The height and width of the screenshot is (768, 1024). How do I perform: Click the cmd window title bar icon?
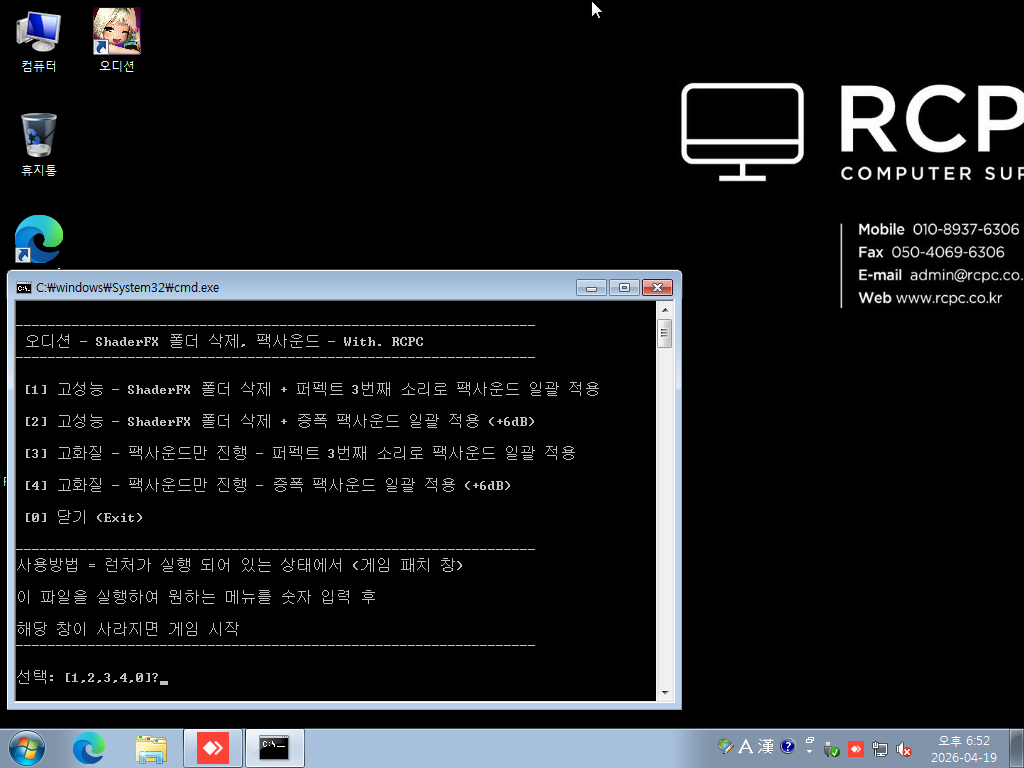[x=24, y=287]
